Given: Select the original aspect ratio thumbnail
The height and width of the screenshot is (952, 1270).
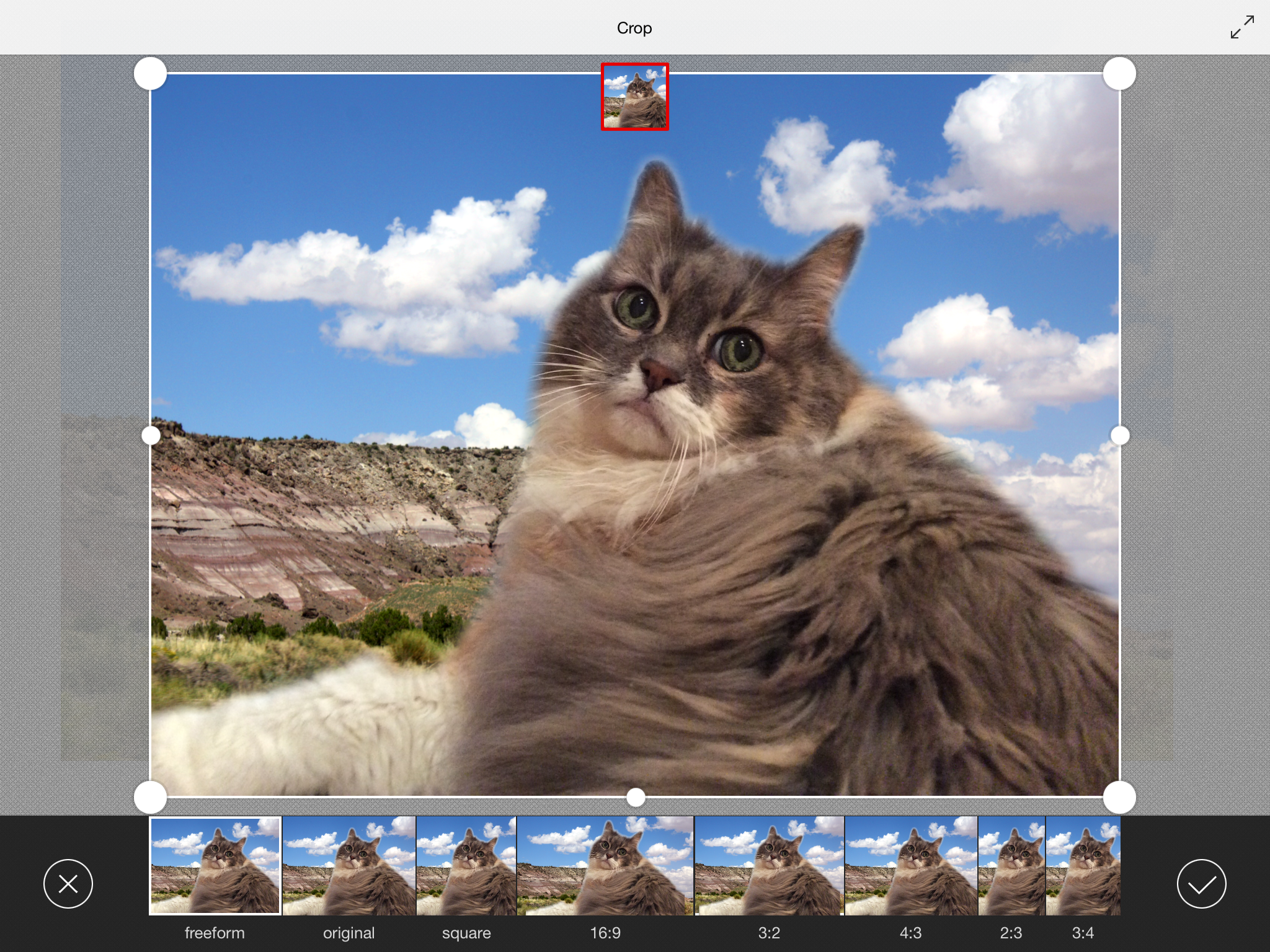Looking at the screenshot, I should pos(349,866).
